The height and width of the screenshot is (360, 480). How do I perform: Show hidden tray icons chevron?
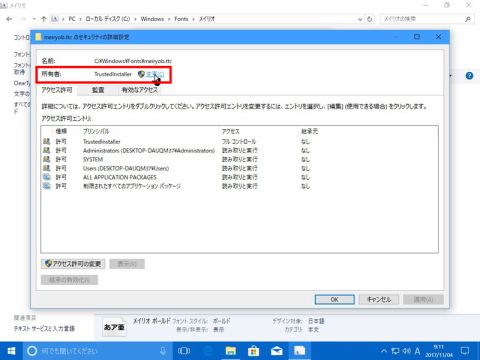384,351
